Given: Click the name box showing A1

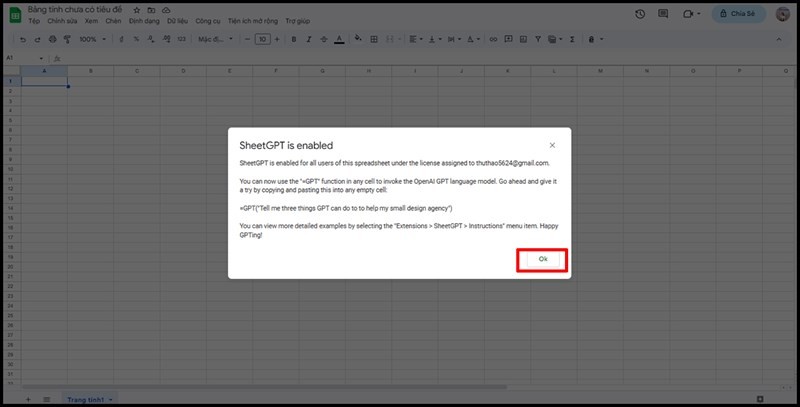Looking at the screenshot, I should tap(23, 58).
